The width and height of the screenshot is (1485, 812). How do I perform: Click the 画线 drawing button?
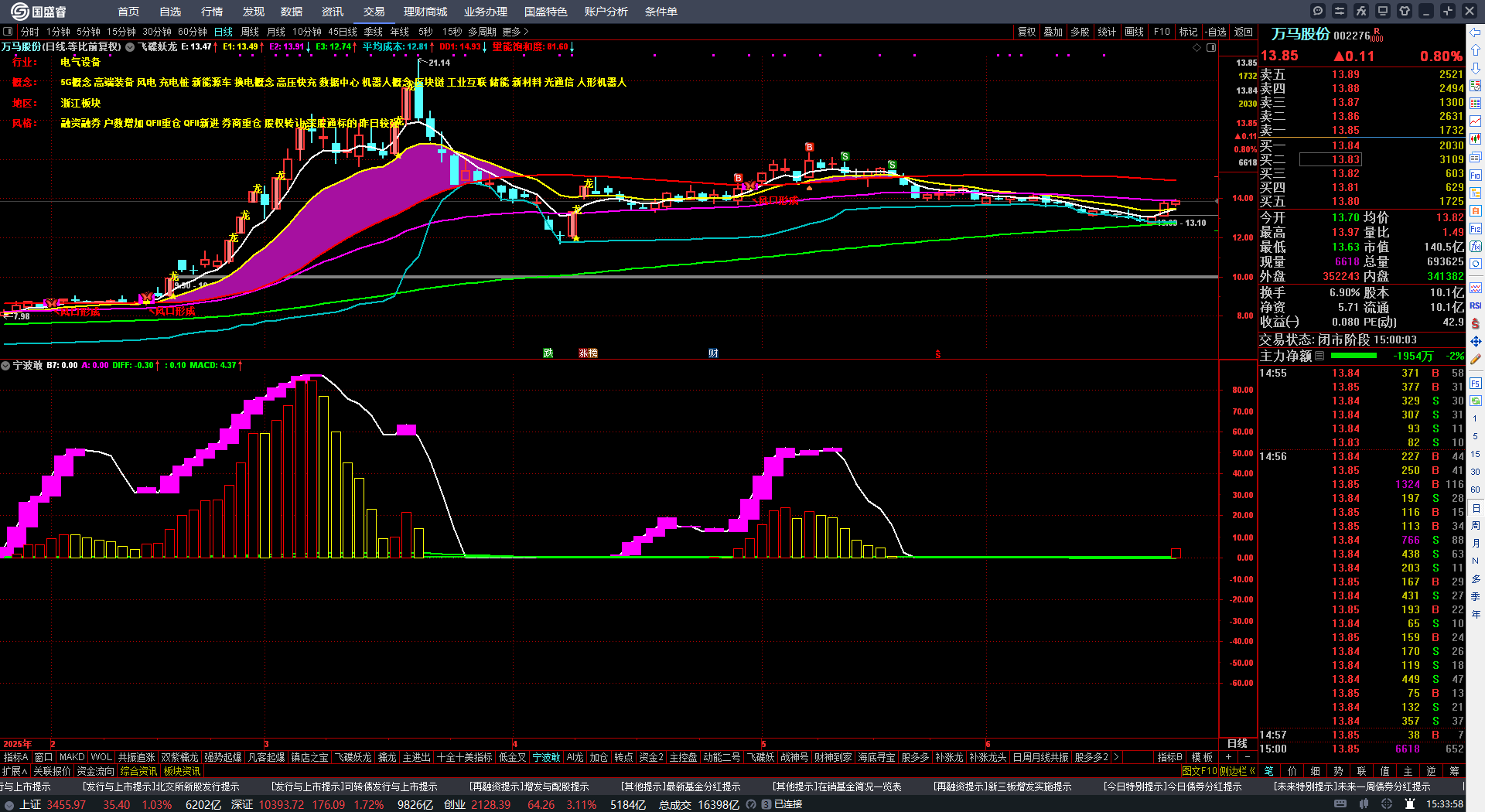point(1134,32)
